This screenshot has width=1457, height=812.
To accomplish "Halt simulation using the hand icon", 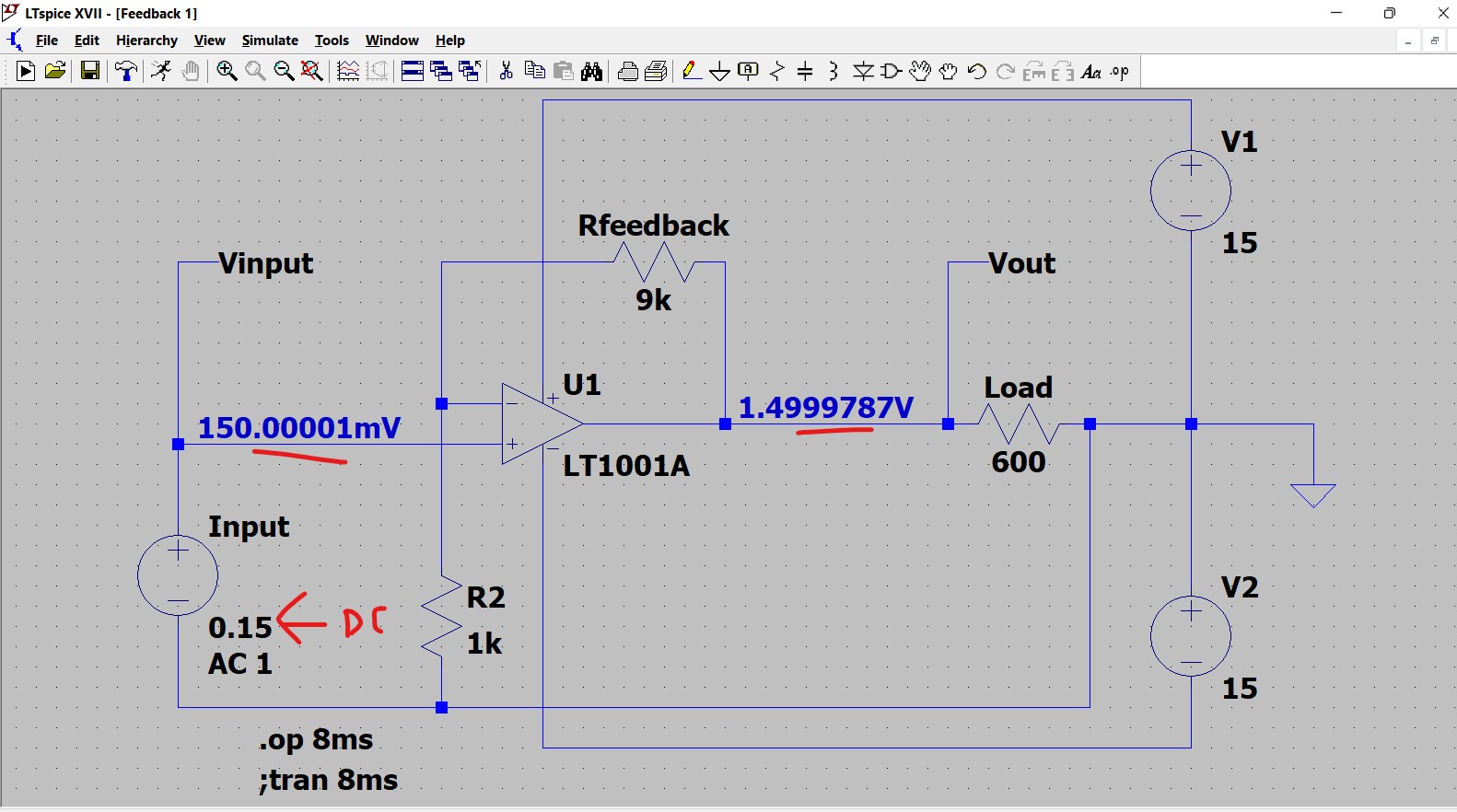I will coord(191,71).
